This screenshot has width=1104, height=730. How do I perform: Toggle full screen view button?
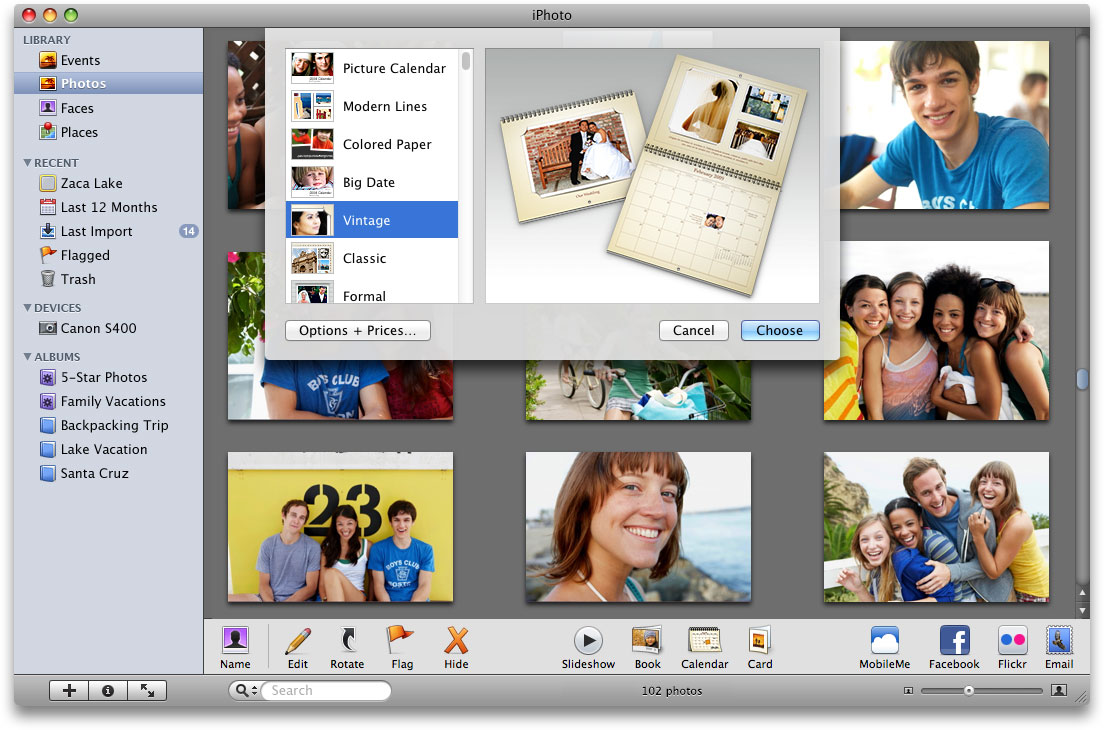tap(147, 690)
